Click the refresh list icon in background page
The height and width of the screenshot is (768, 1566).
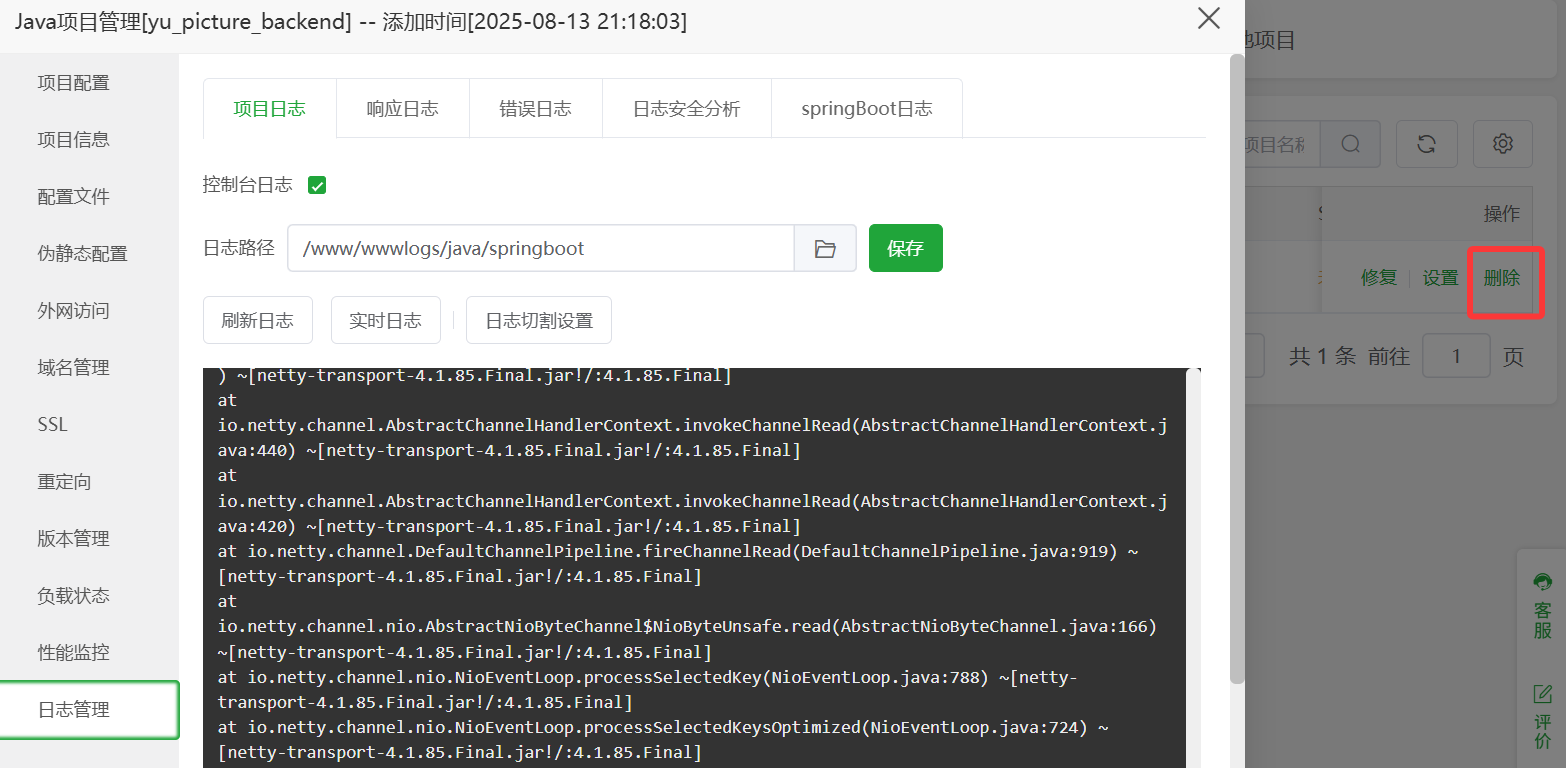pos(1427,144)
